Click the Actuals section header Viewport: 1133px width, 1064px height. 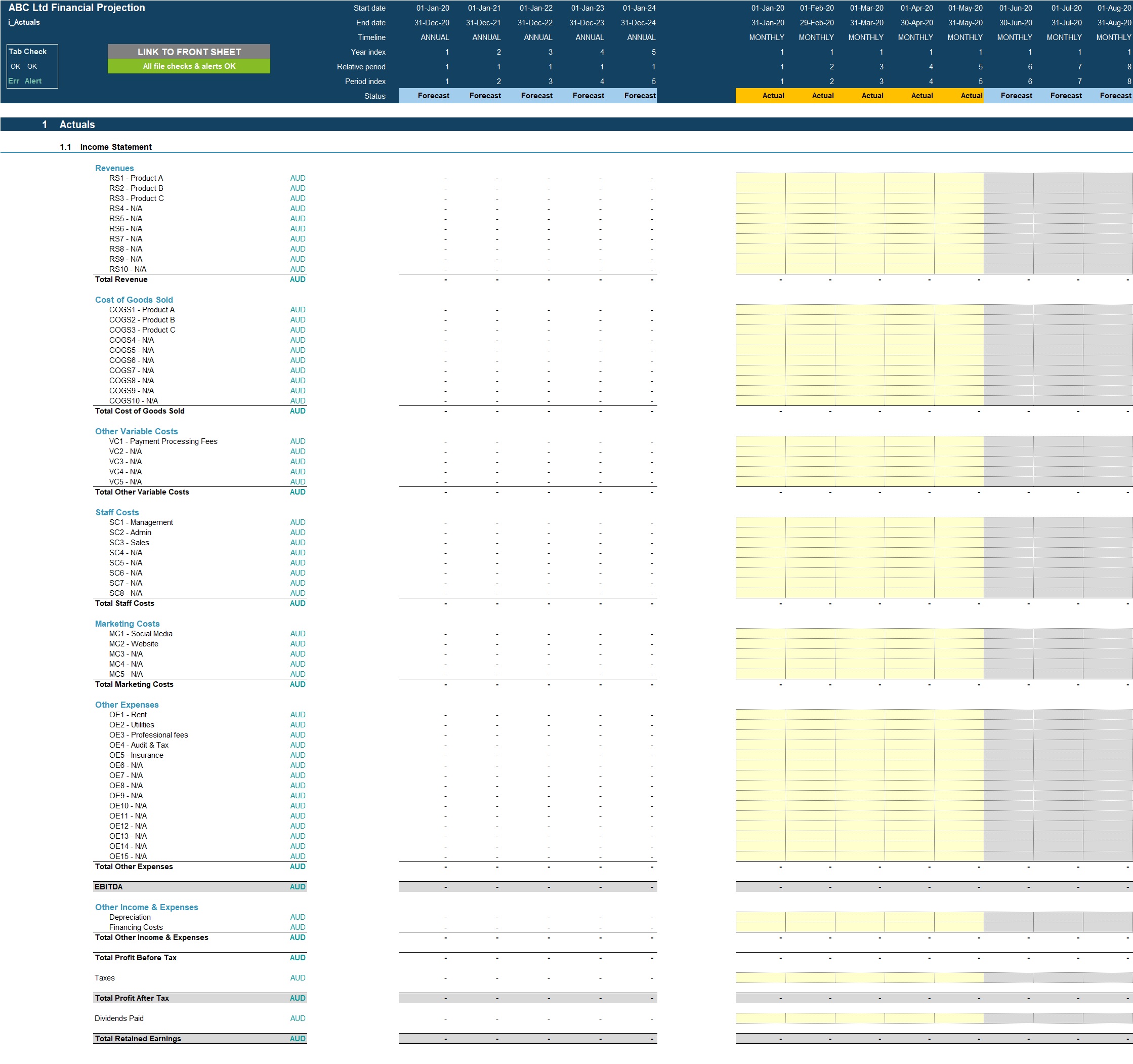tap(77, 125)
